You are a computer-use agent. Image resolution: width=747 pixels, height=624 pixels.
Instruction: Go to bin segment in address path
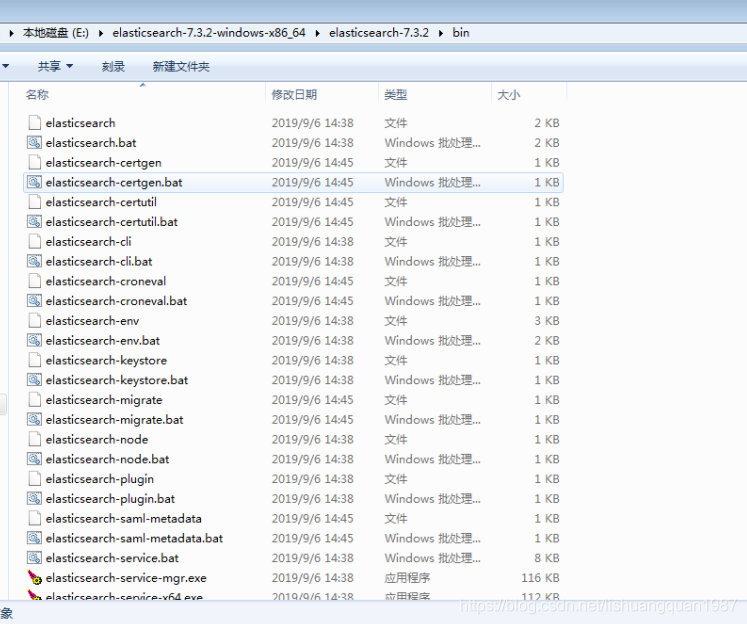(460, 33)
